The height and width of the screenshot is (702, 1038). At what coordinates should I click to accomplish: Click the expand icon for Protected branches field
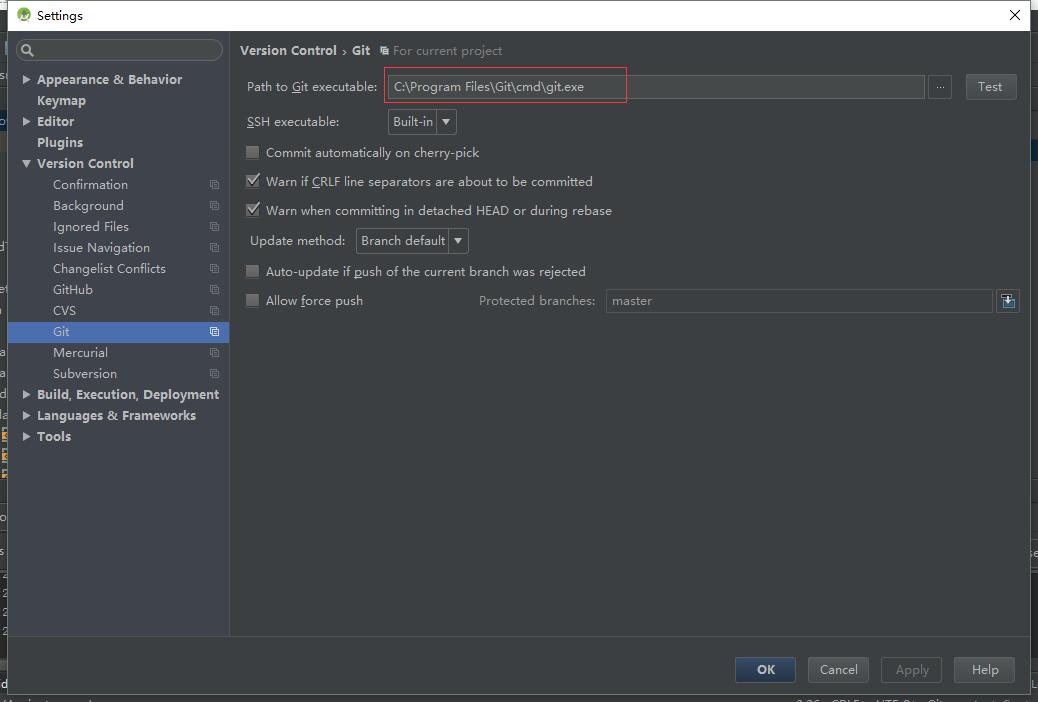click(1008, 301)
